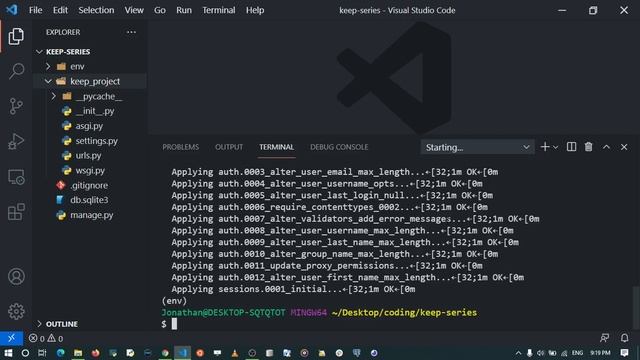Switch to the DEBUG CONSOLE tab
The height and width of the screenshot is (360, 640).
[x=339, y=147]
